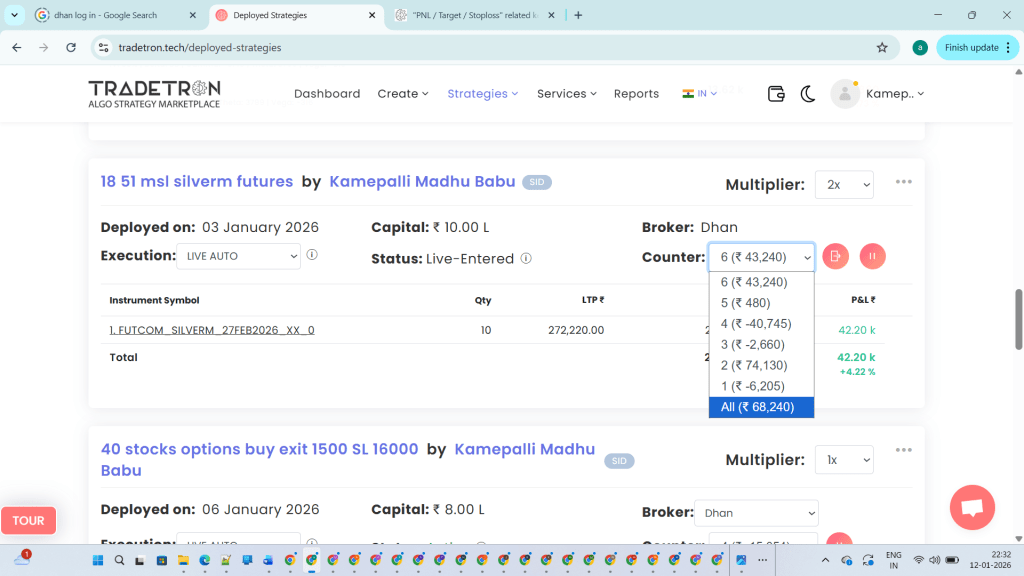The height and width of the screenshot is (576, 1024).
Task: Choose counter 2 (₹ 74,130) option
Action: (761, 365)
